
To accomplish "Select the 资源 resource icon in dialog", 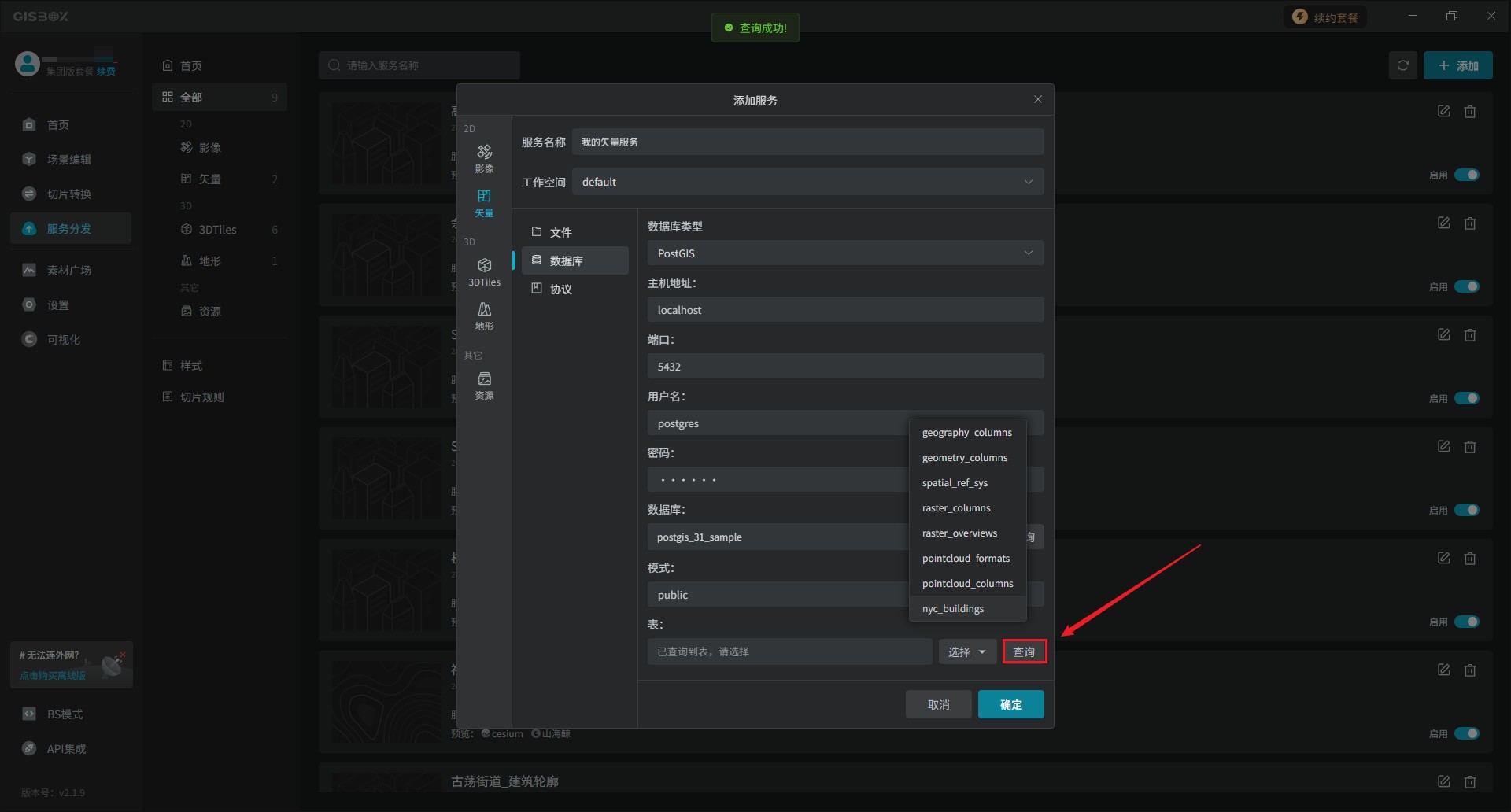I will click(484, 385).
